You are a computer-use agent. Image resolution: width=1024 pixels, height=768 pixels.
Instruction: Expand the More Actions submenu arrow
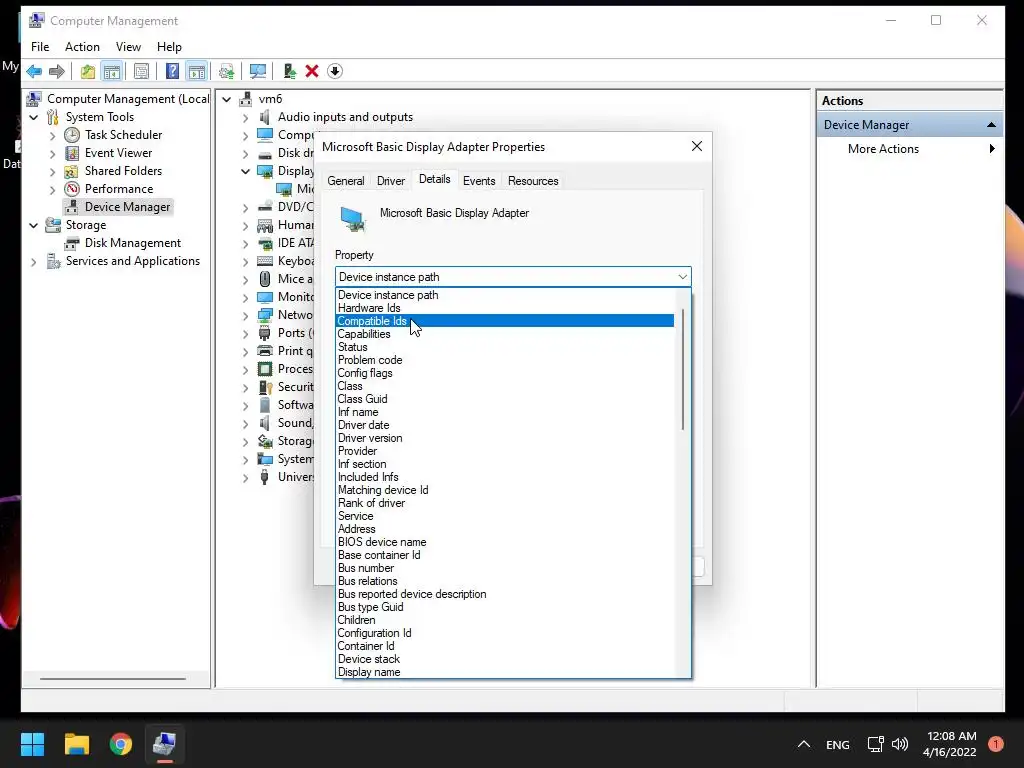pos(992,149)
